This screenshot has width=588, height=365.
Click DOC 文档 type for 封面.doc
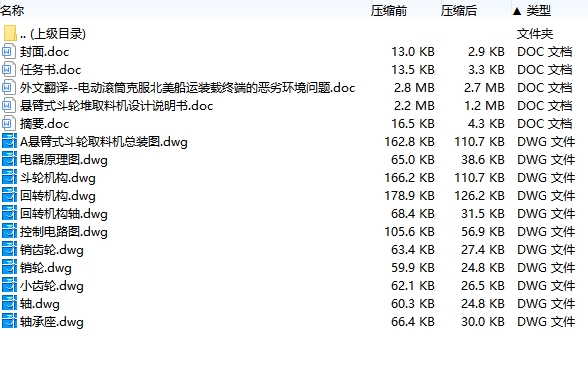point(545,52)
